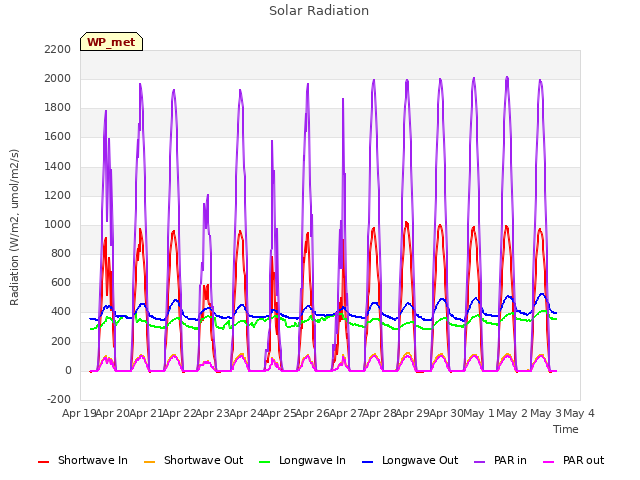Click the 1000 y-axis tick label
The height and width of the screenshot is (480, 640).
click(x=58, y=224)
